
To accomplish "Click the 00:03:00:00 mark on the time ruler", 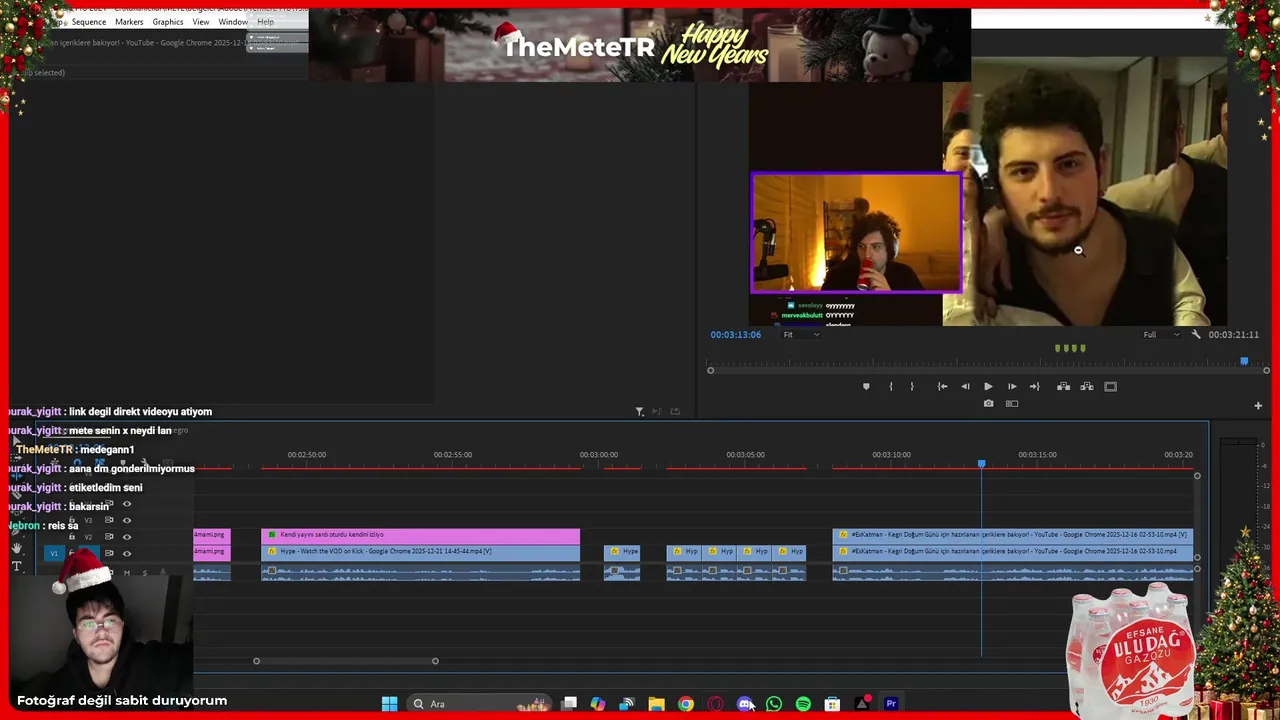I will tap(599, 455).
